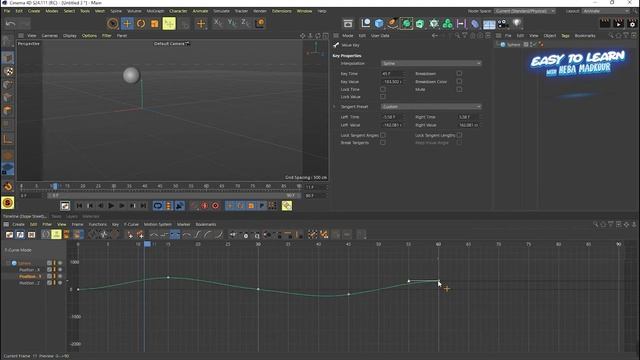Screen dimensions: 640x360
Task: Click the Render View clapperboard icon
Action: [605, 23]
